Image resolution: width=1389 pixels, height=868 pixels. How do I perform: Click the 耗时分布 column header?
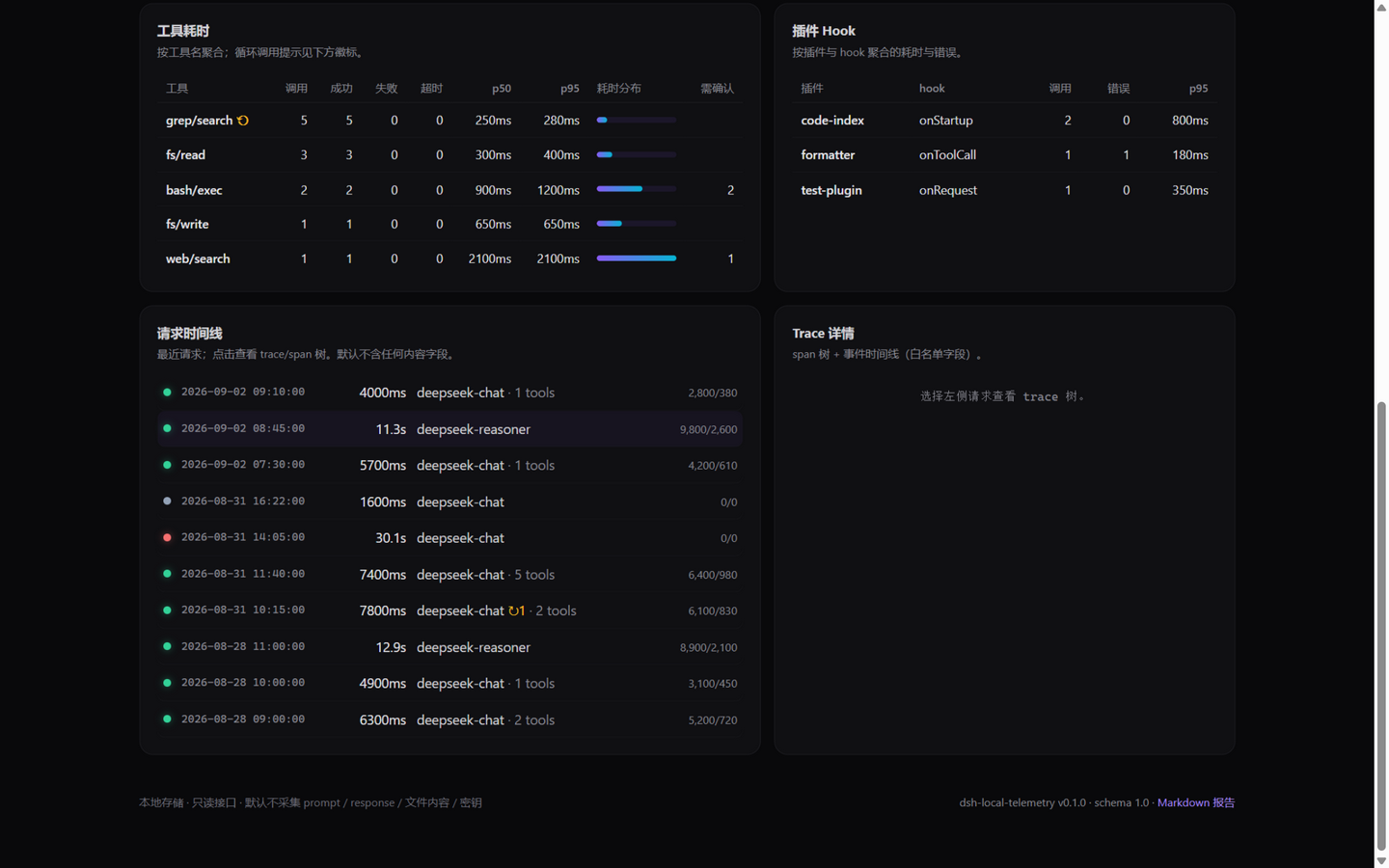pyautogui.click(x=619, y=88)
